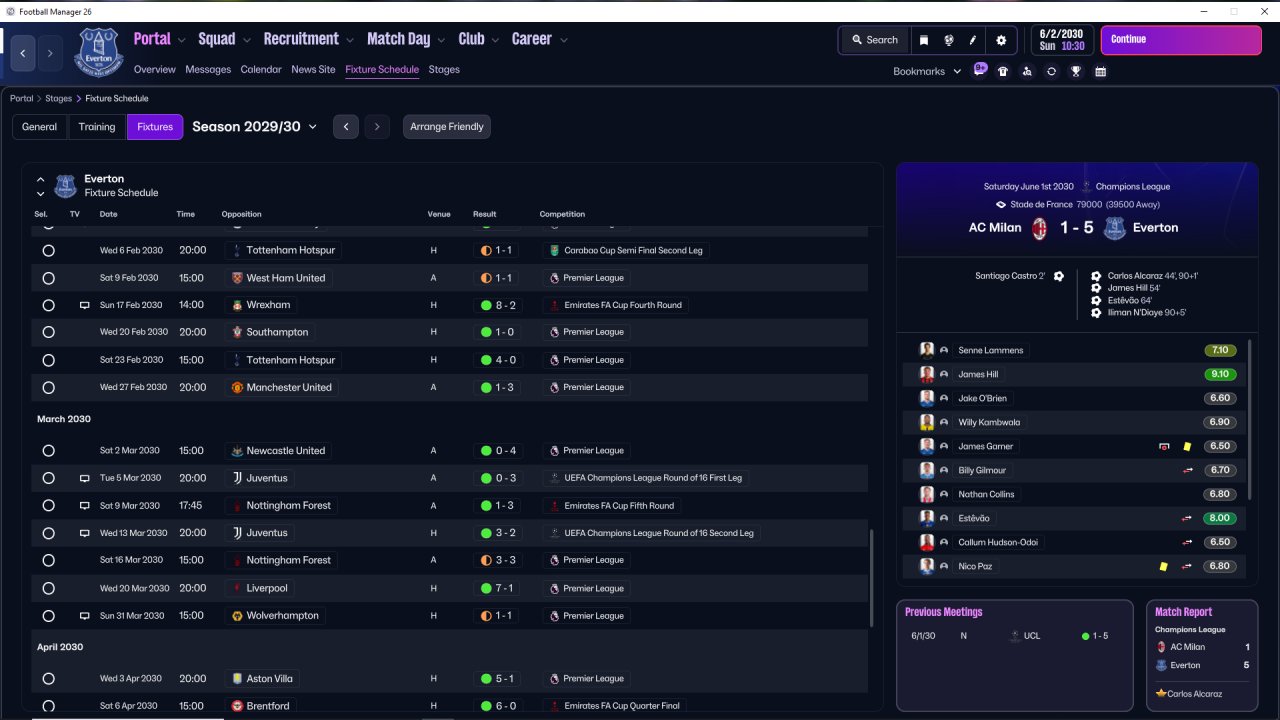Click Billy Gilmour's substitution arrows icon
The width and height of the screenshot is (1280, 720).
[1187, 470]
